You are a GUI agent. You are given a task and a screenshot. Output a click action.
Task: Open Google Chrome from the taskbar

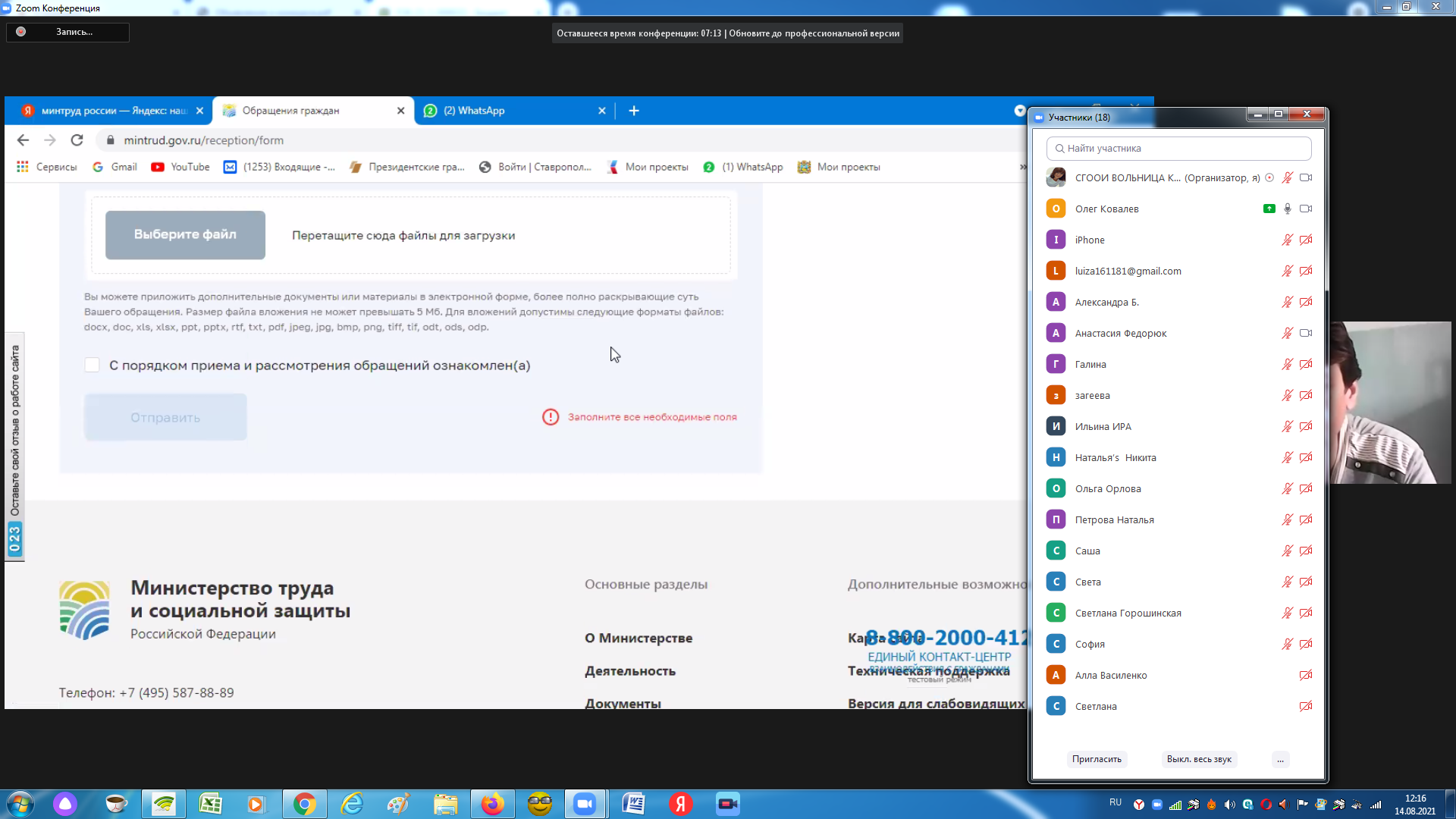(305, 804)
